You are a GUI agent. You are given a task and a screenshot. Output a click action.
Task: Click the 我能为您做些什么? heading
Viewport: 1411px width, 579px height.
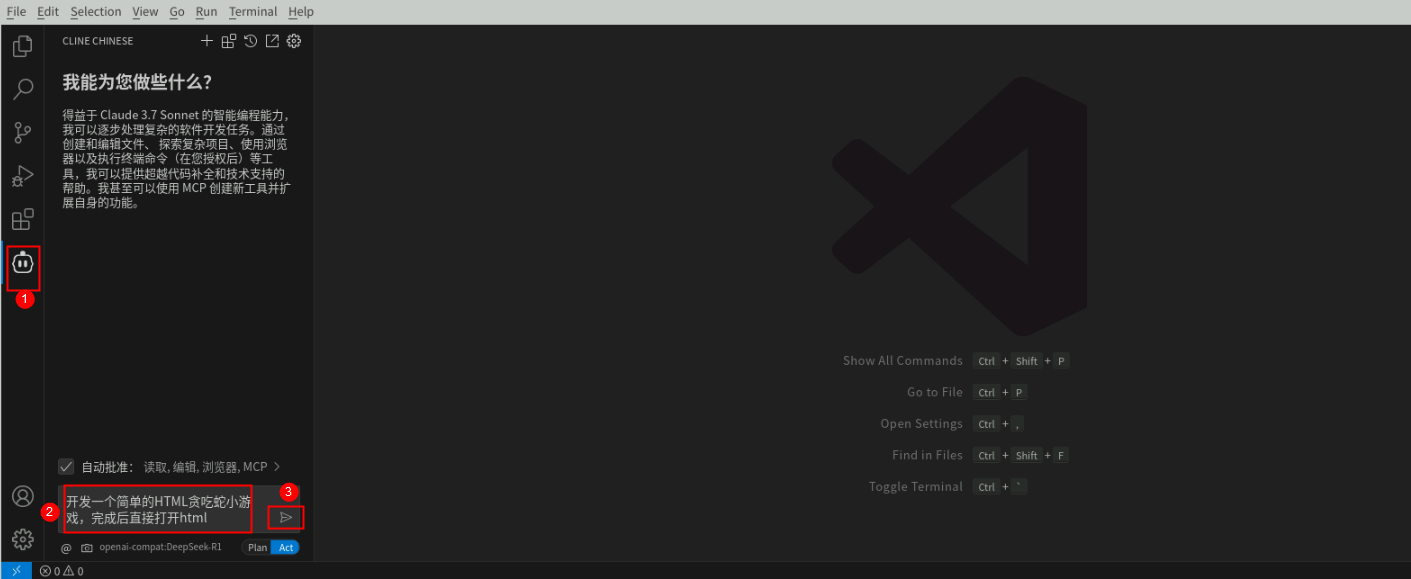[137, 82]
